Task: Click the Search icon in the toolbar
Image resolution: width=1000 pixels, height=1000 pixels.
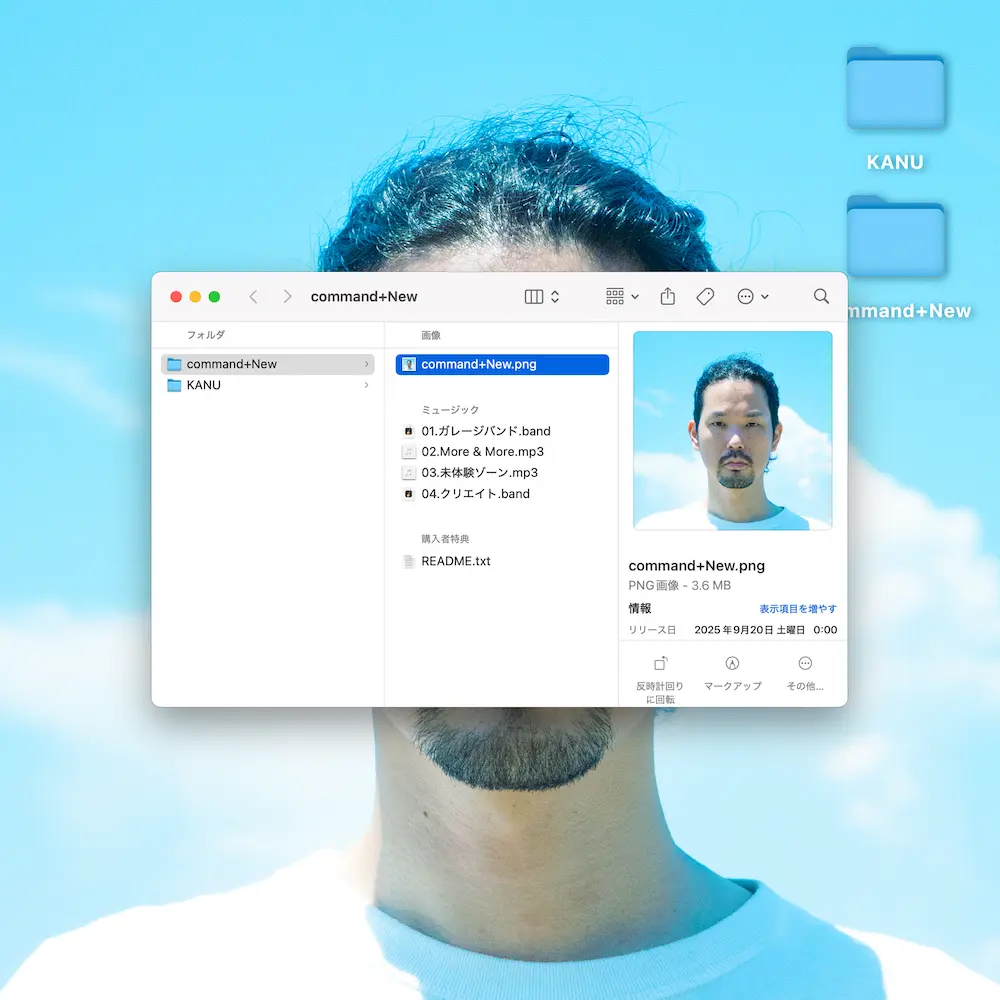Action: pyautogui.click(x=820, y=296)
